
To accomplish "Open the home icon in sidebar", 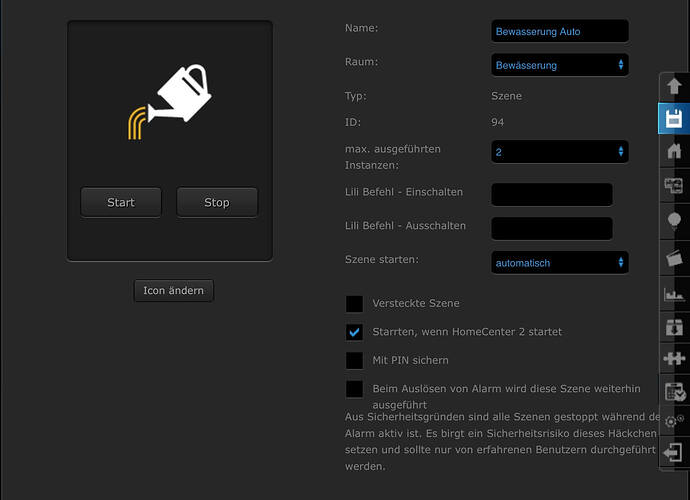I will coord(674,152).
